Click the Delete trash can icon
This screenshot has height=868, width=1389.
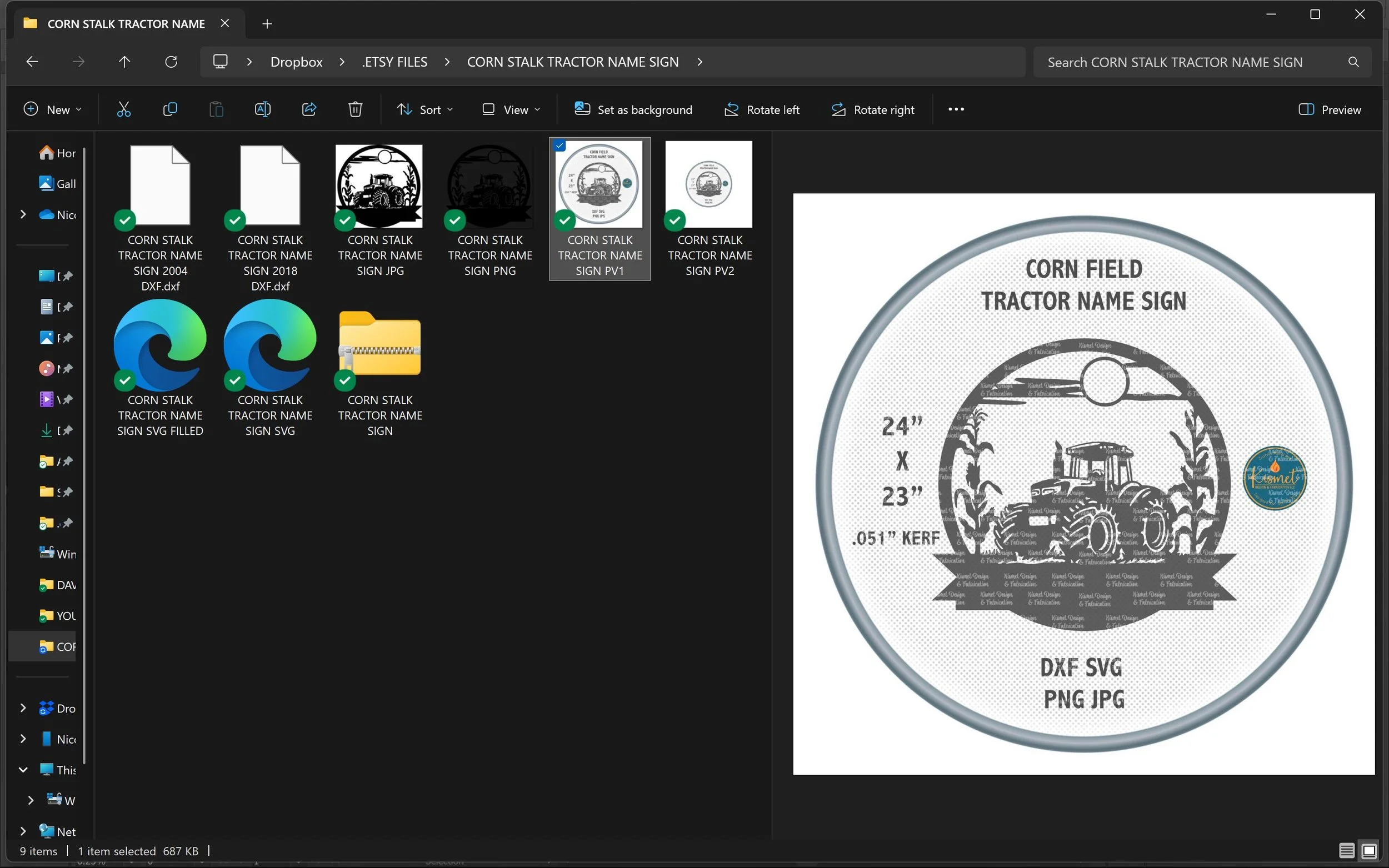point(355,109)
